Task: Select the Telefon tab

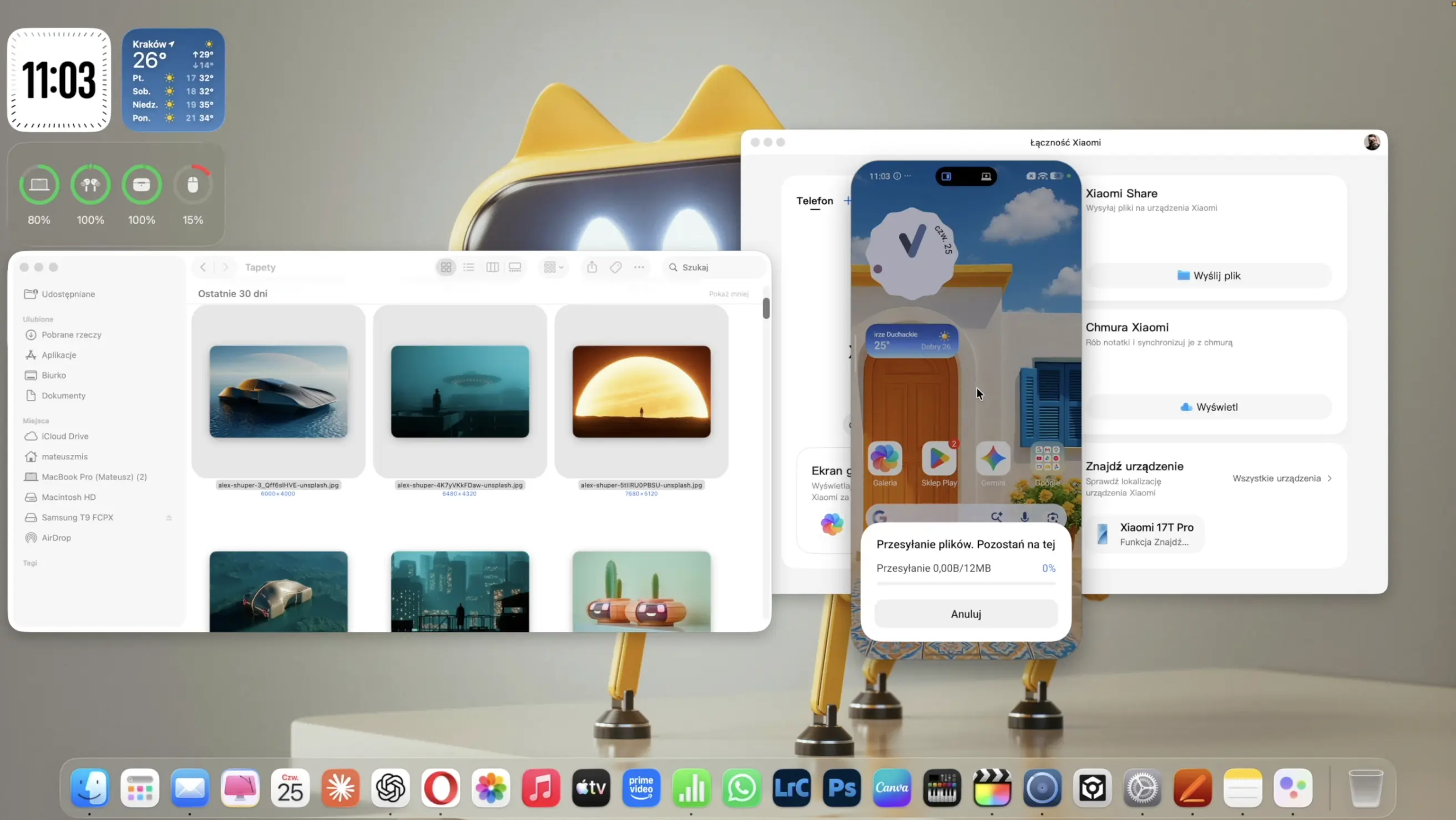Action: 815,201
